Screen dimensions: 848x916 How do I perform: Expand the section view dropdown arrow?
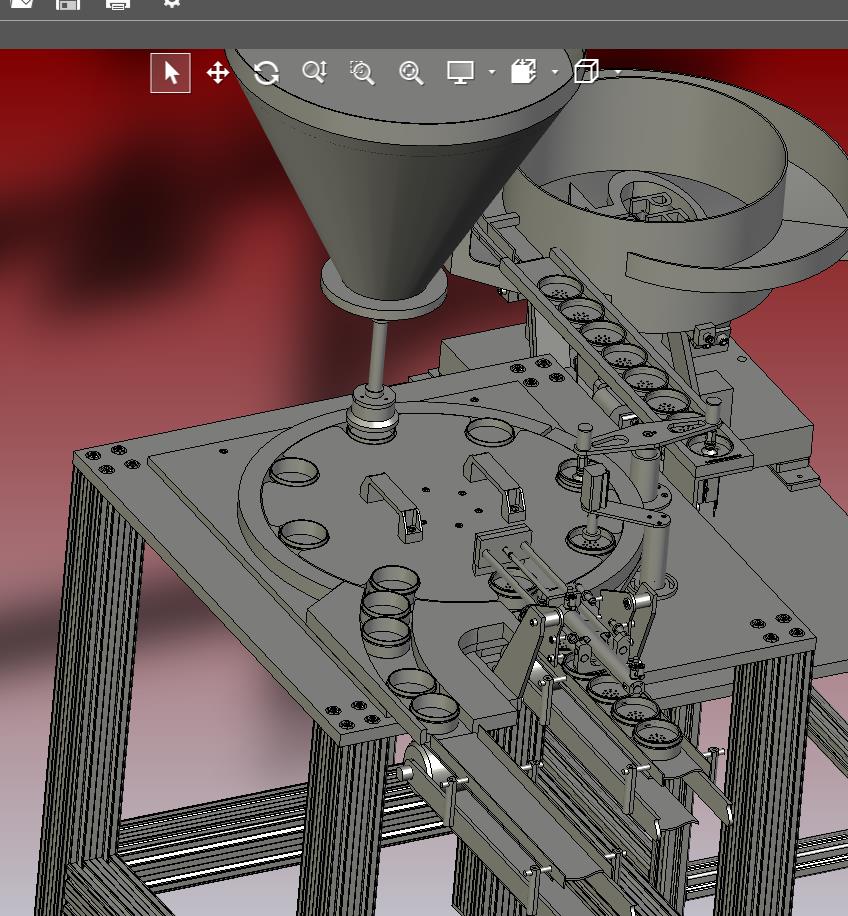[555, 72]
